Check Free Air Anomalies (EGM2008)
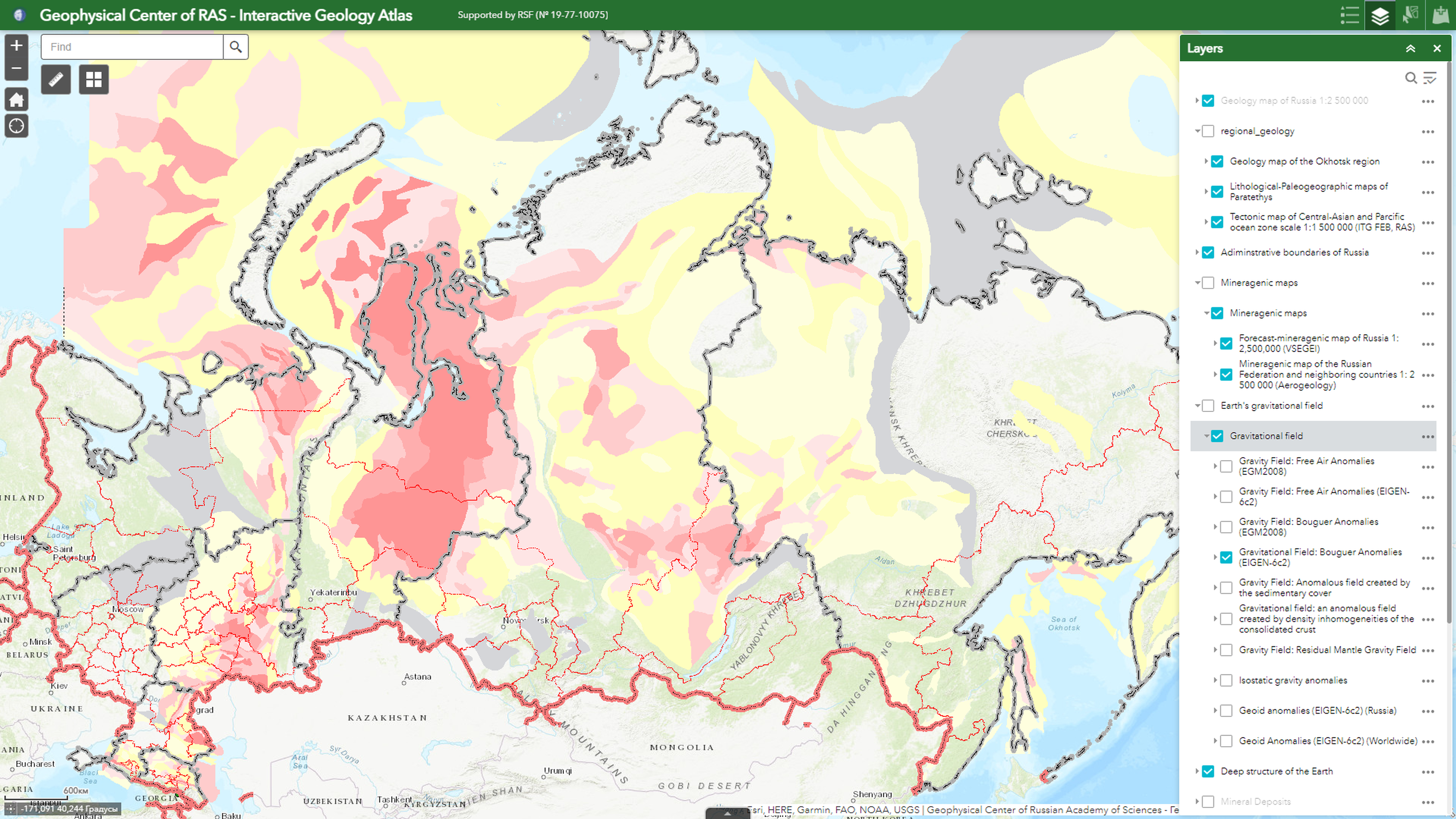 point(1226,466)
